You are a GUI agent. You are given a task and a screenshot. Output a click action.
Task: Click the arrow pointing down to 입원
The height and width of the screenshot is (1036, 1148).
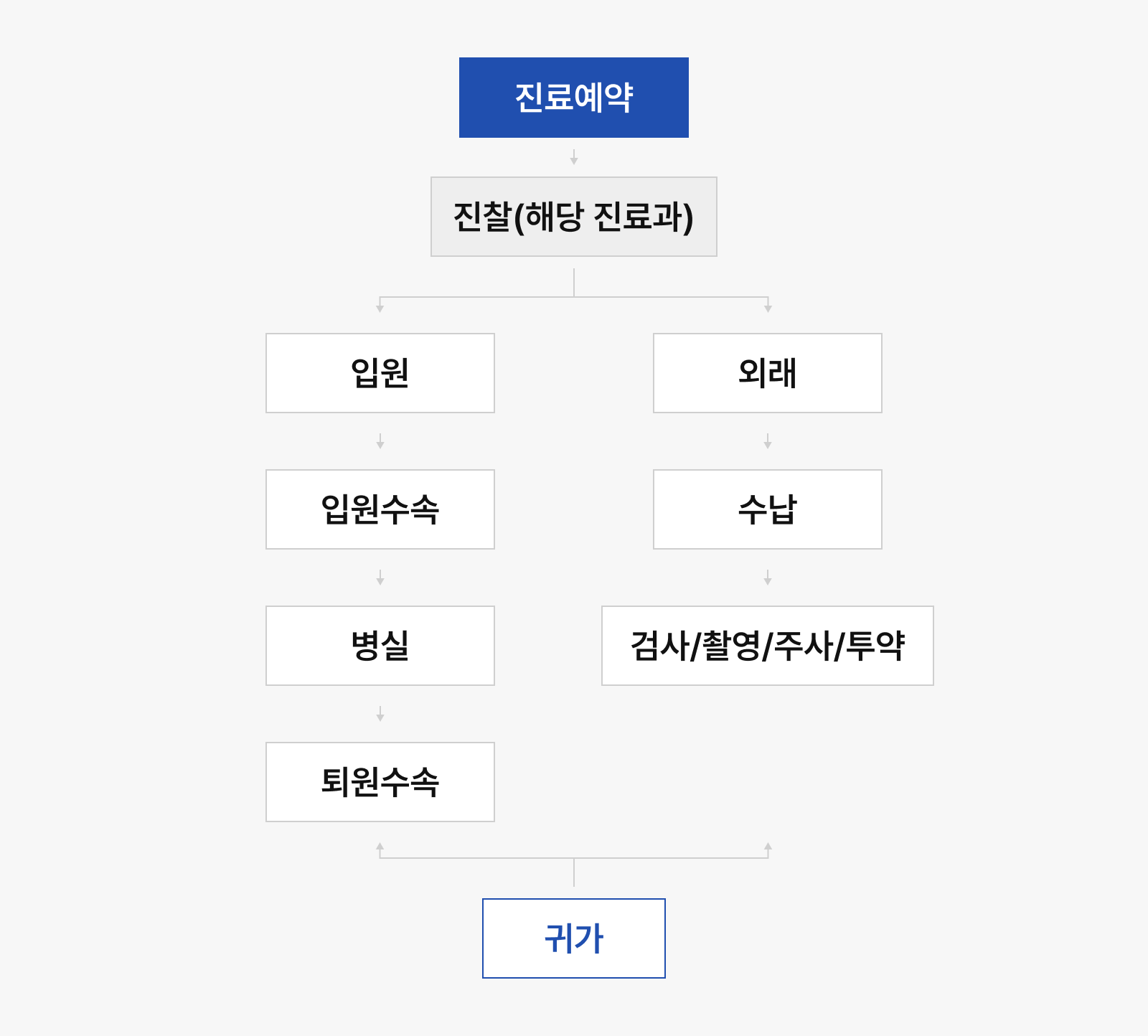click(380, 306)
